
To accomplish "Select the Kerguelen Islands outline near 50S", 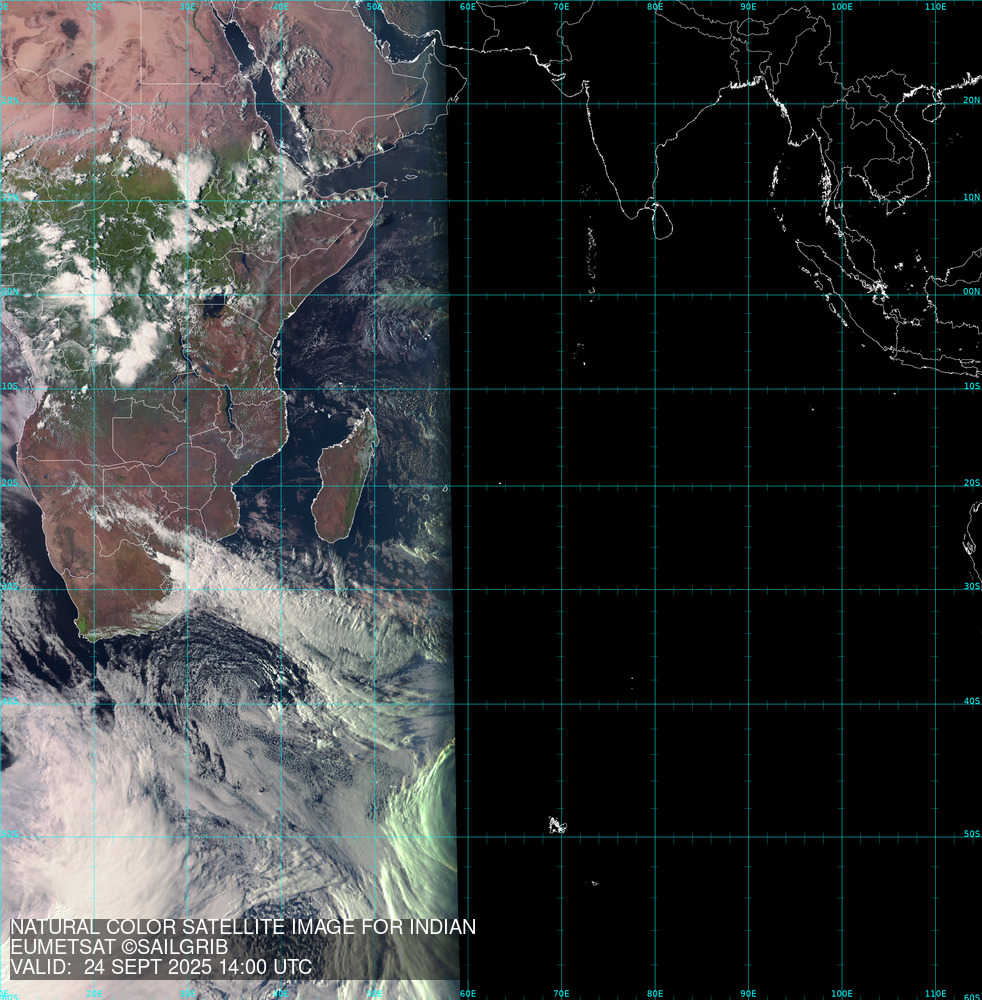I will click(x=556, y=825).
